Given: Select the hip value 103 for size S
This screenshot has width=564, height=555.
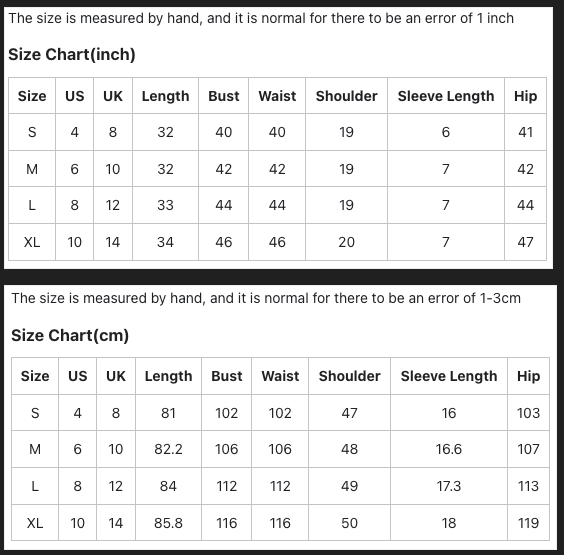Looking at the screenshot, I should [528, 413].
